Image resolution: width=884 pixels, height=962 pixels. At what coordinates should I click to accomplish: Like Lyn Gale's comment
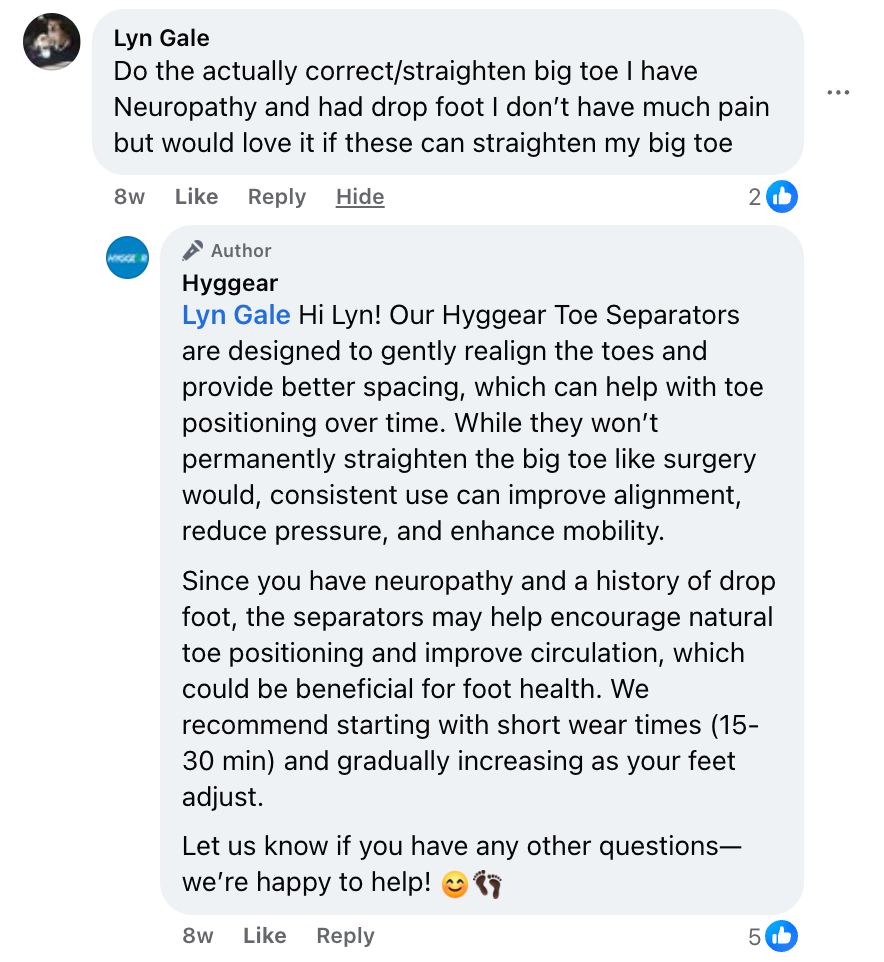196,197
